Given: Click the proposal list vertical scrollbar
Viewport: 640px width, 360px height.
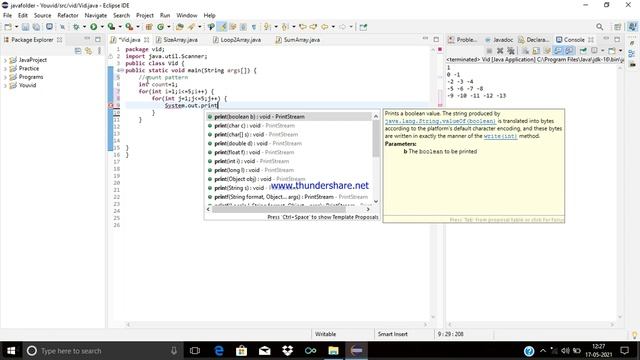Looking at the screenshot, I should [376, 139].
